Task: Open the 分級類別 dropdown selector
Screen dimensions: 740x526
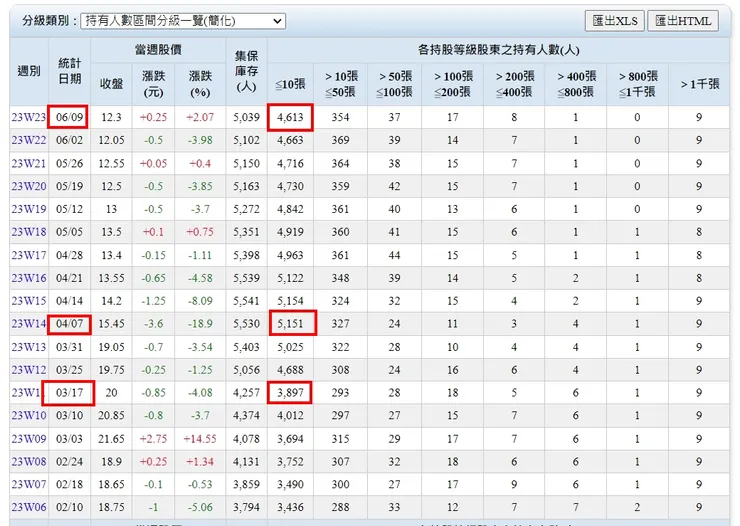Action: (183, 21)
